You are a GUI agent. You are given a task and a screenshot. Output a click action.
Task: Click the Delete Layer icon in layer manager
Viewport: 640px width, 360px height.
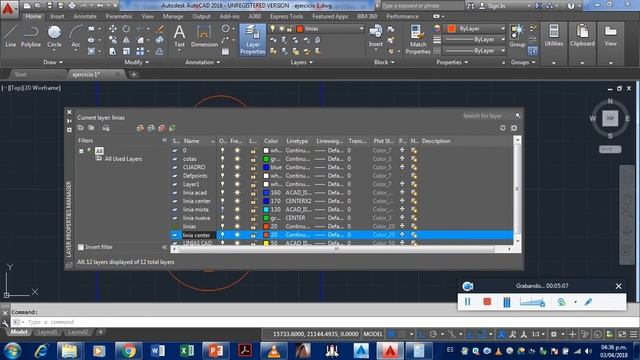(x=162, y=128)
